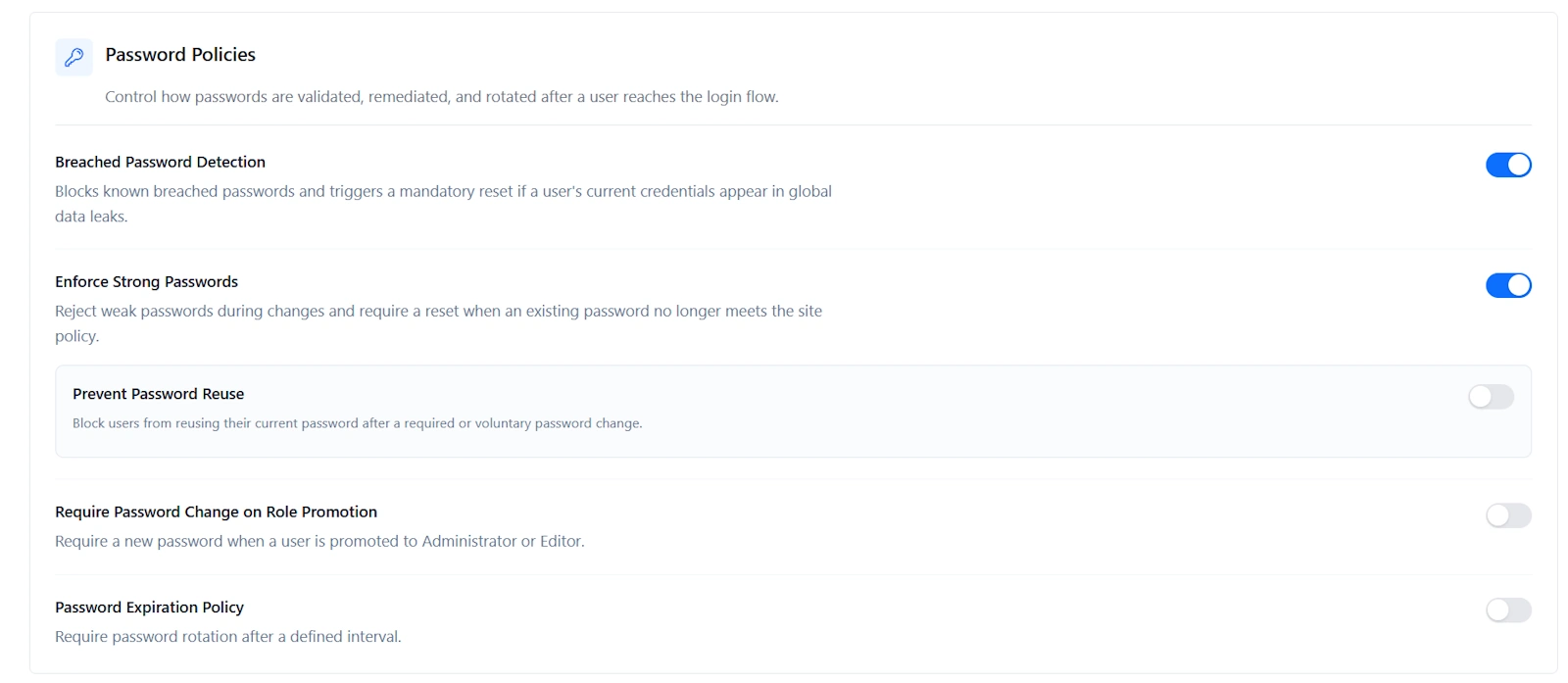Click the blue key icon's background square
The image size is (1568, 683).
click(x=73, y=57)
